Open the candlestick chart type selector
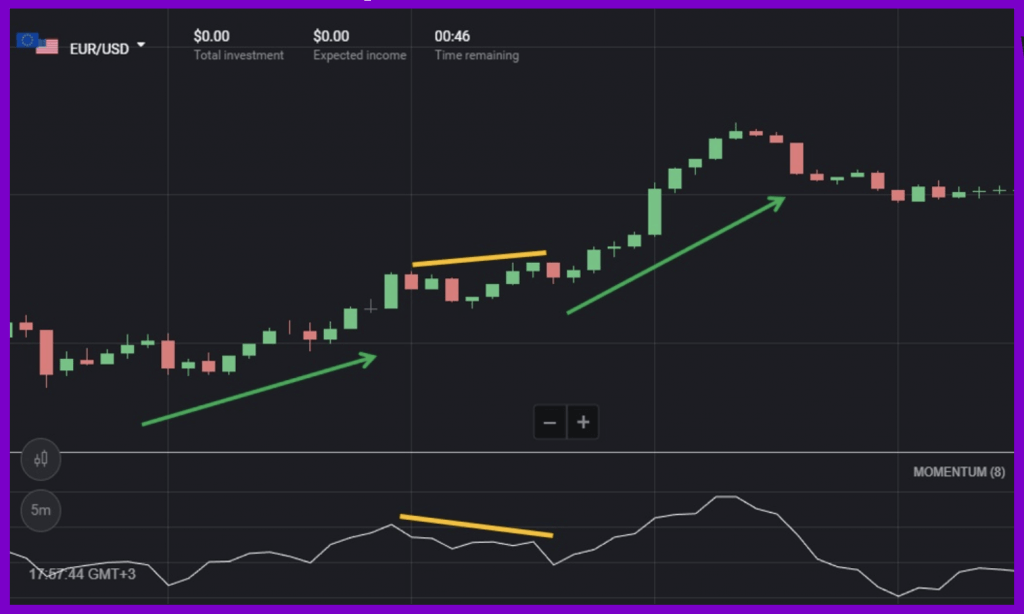 click(x=41, y=460)
